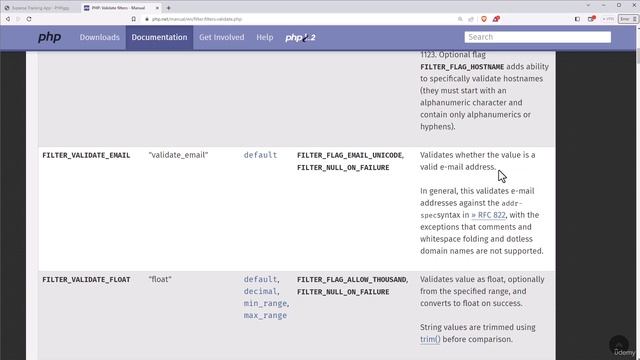Viewport: 640px width, 360px height.
Task: Toggle the browser sidebar panel icon
Action: 577,19
